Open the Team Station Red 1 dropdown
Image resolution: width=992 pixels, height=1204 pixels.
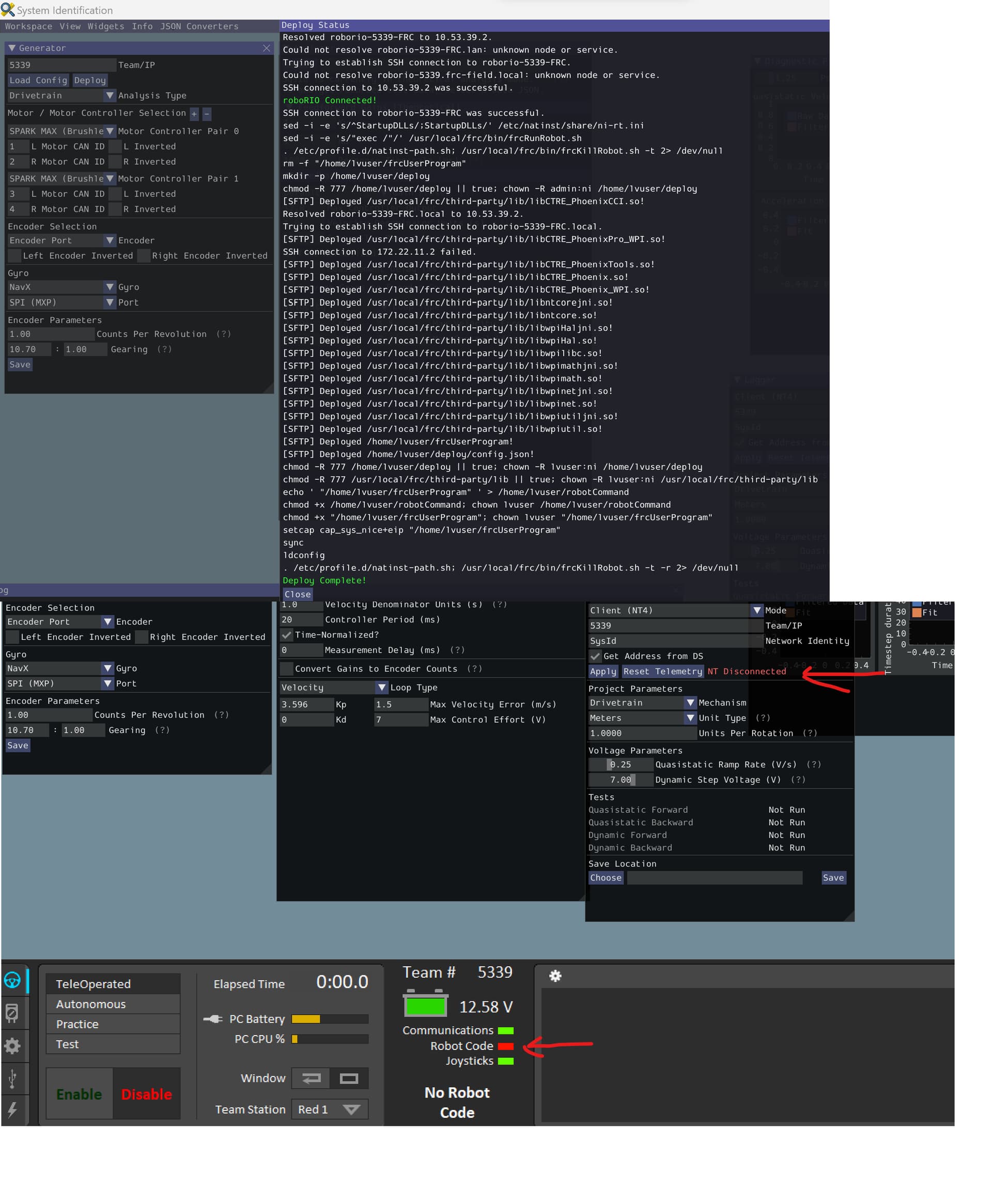[330, 1109]
